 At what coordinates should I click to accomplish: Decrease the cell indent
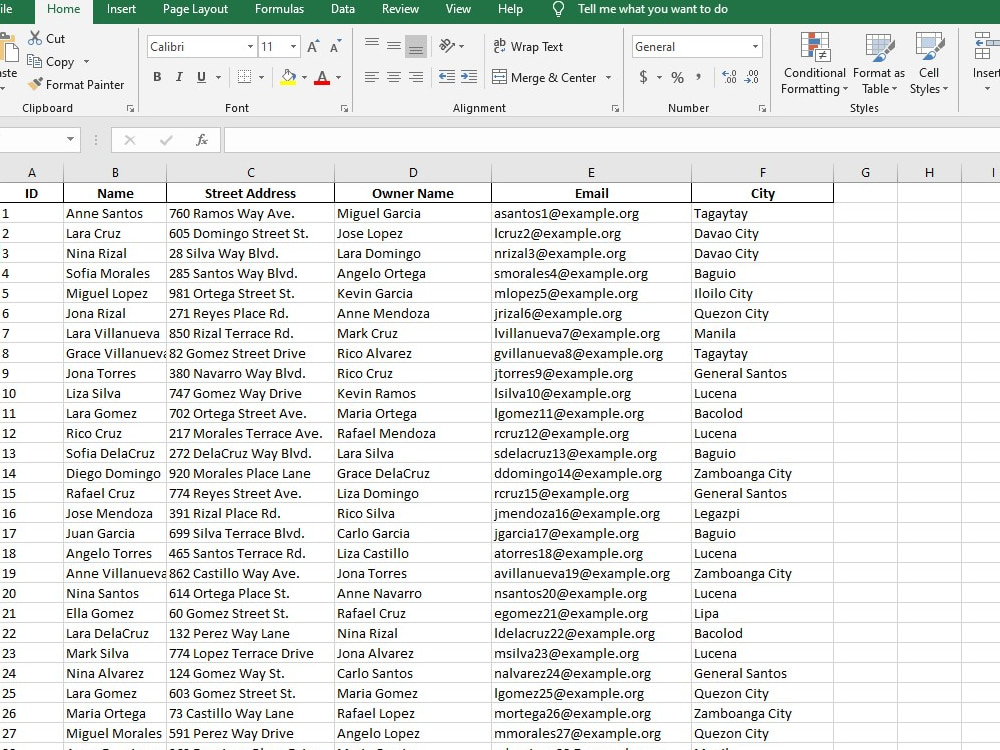click(447, 77)
